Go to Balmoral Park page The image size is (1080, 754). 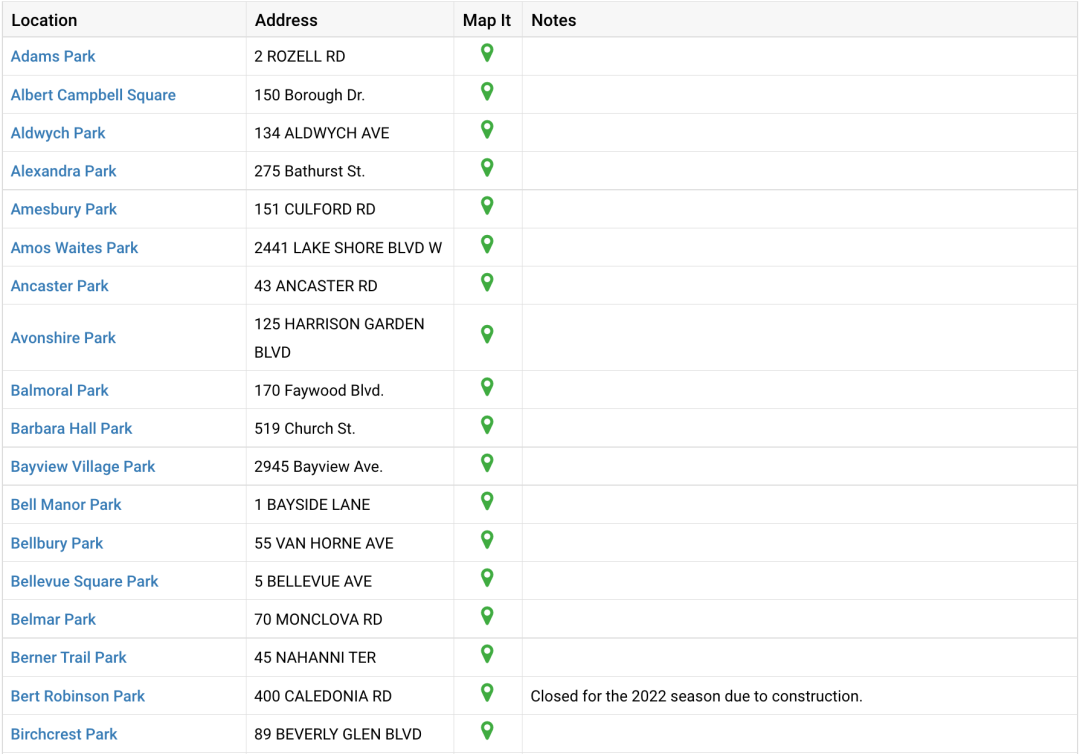(x=60, y=390)
